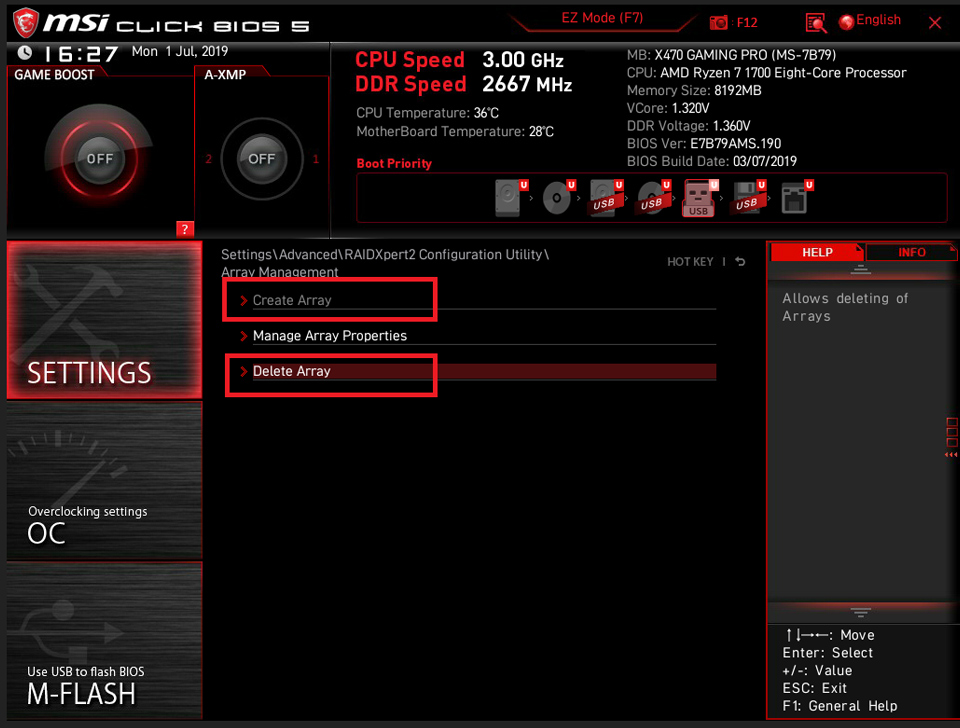The width and height of the screenshot is (960, 728).
Task: Click the MB: X470 GAMING PRO line
Action: click(x=732, y=55)
